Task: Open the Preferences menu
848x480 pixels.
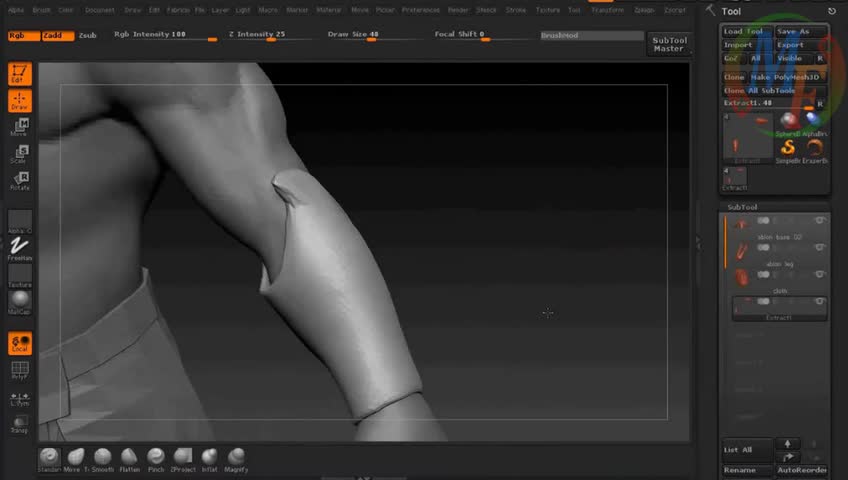Action: coord(421,10)
